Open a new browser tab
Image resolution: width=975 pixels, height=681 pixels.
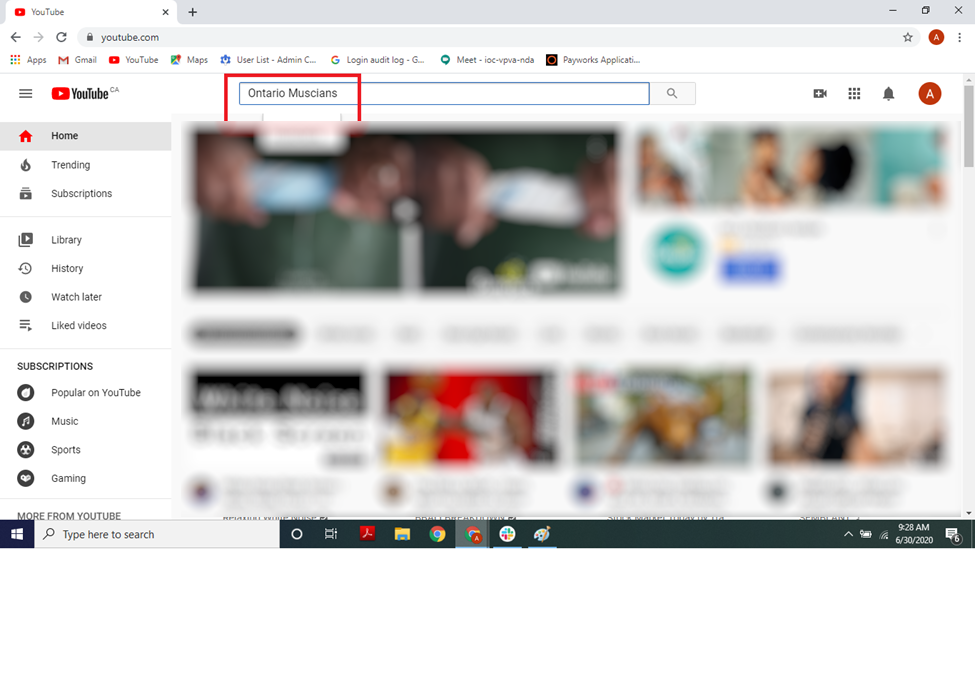pos(193,12)
